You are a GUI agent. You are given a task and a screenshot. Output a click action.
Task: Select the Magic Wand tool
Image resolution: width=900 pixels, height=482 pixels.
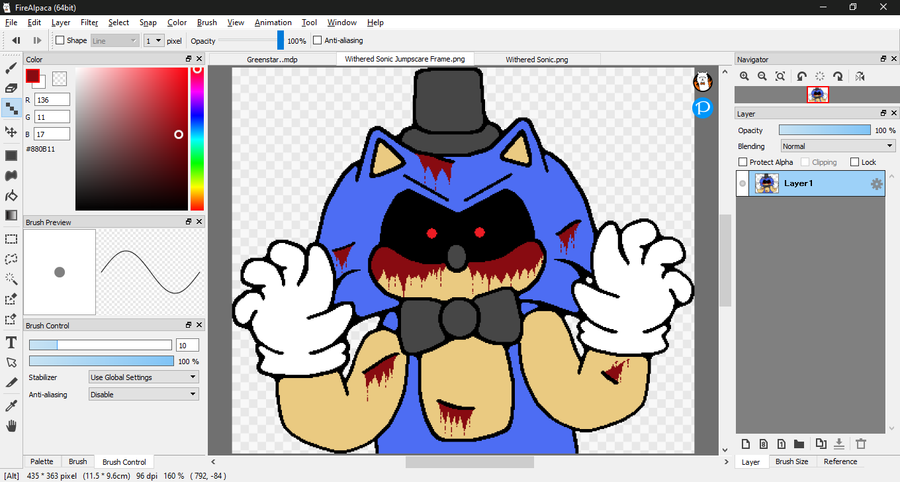click(11, 279)
